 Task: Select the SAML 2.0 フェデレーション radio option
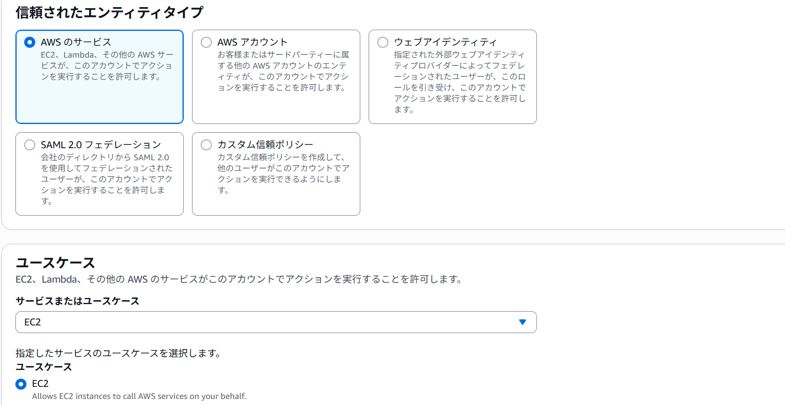(30, 145)
